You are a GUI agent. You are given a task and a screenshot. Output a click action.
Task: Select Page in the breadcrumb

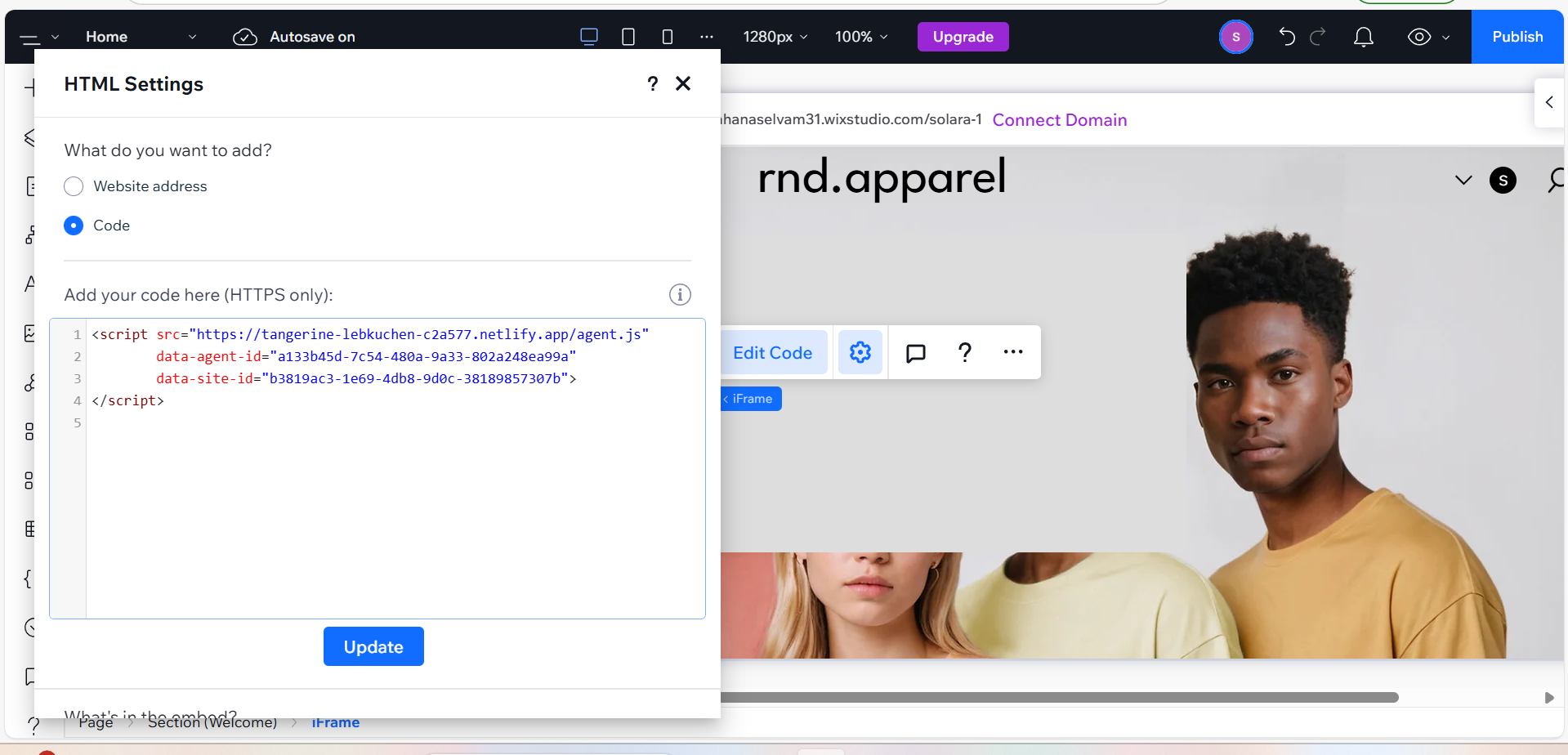point(96,722)
